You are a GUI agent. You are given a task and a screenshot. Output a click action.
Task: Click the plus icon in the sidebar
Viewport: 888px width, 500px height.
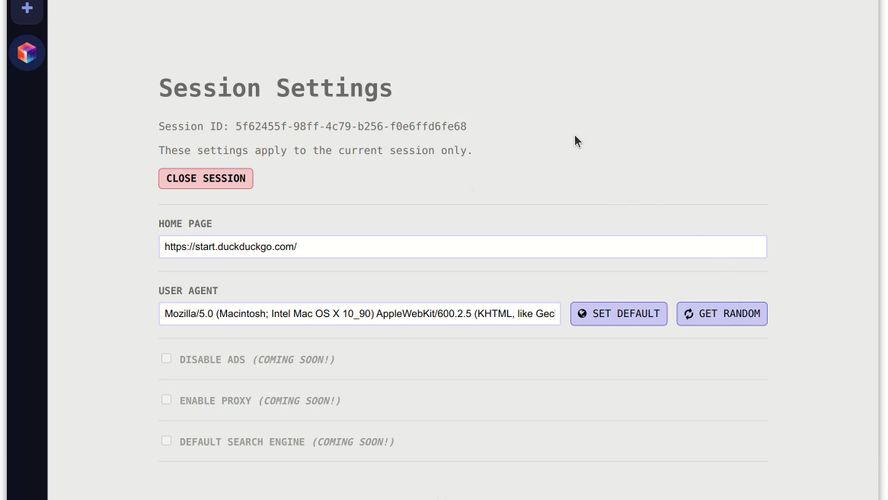pyautogui.click(x=27, y=8)
